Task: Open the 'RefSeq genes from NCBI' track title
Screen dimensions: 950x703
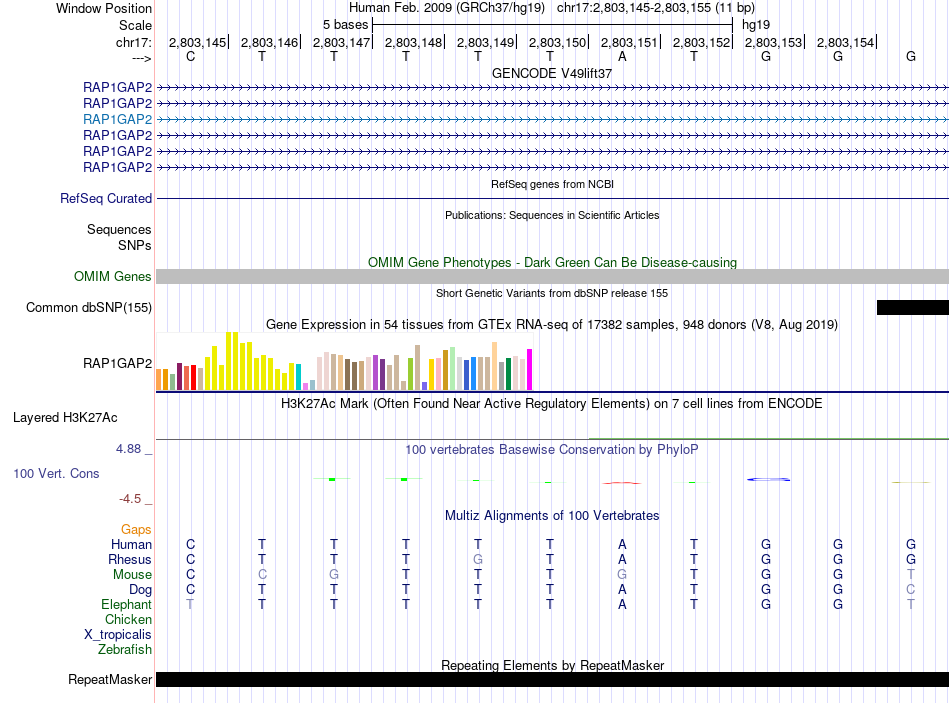Action: click(x=552, y=184)
